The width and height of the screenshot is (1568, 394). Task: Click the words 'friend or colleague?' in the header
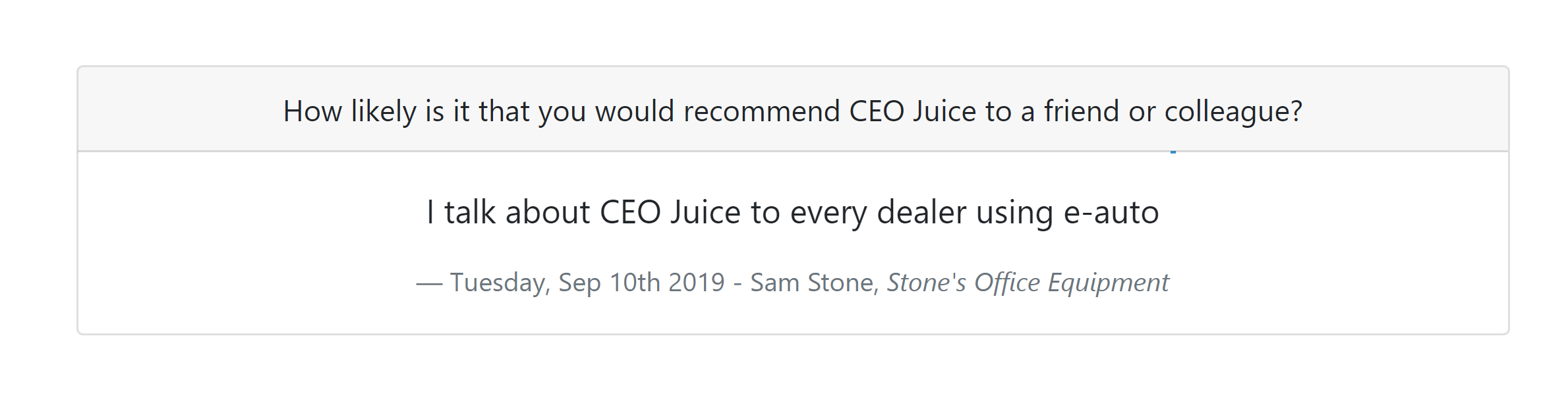point(1173,111)
